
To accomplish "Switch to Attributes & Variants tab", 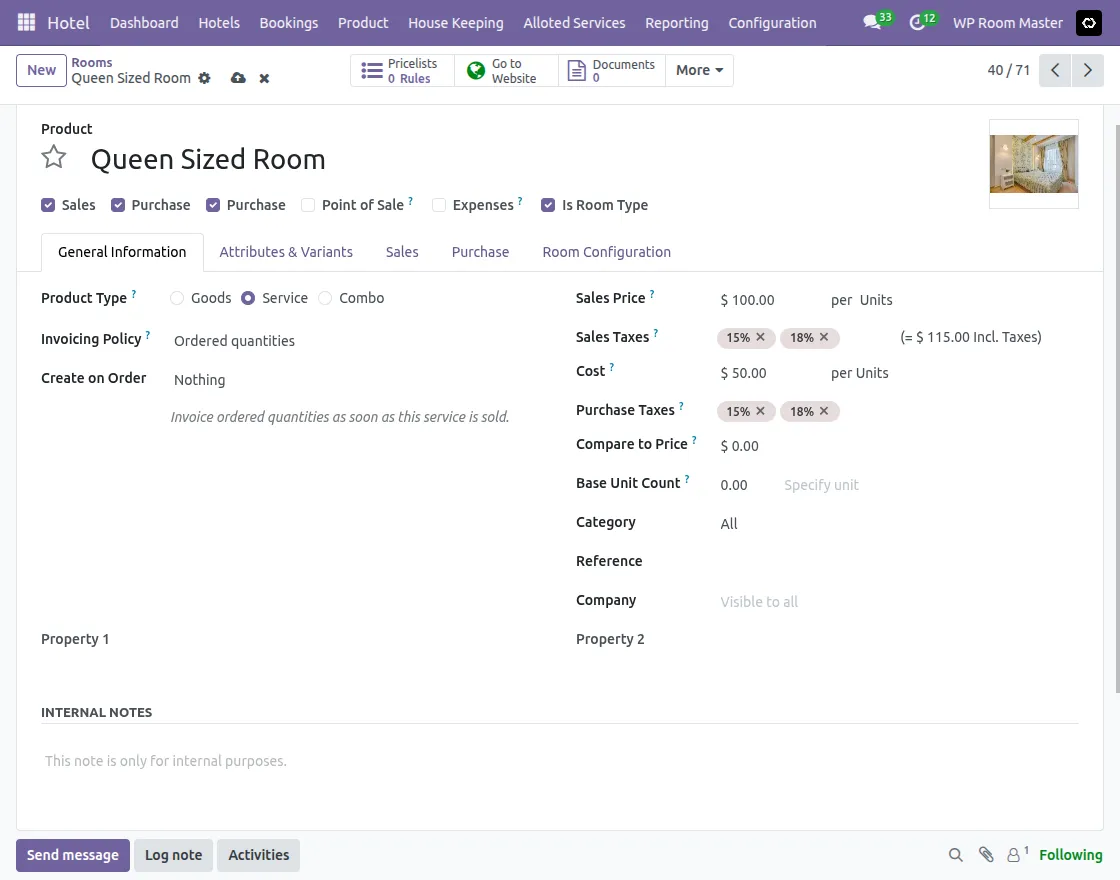I will point(286,252).
